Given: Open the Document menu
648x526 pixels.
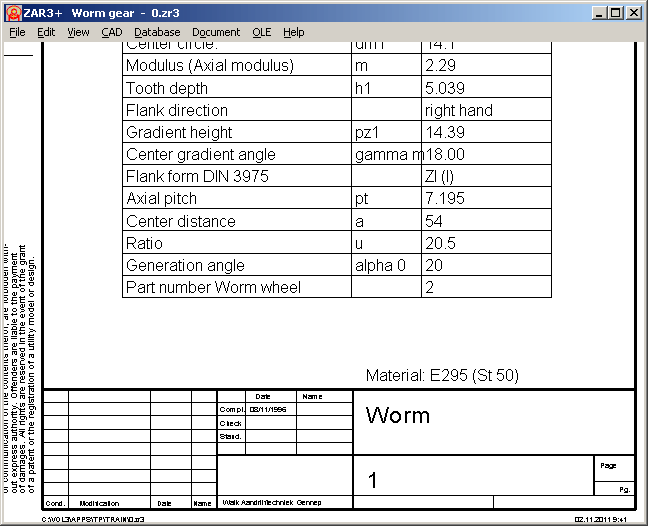Looking at the screenshot, I should 216,32.
